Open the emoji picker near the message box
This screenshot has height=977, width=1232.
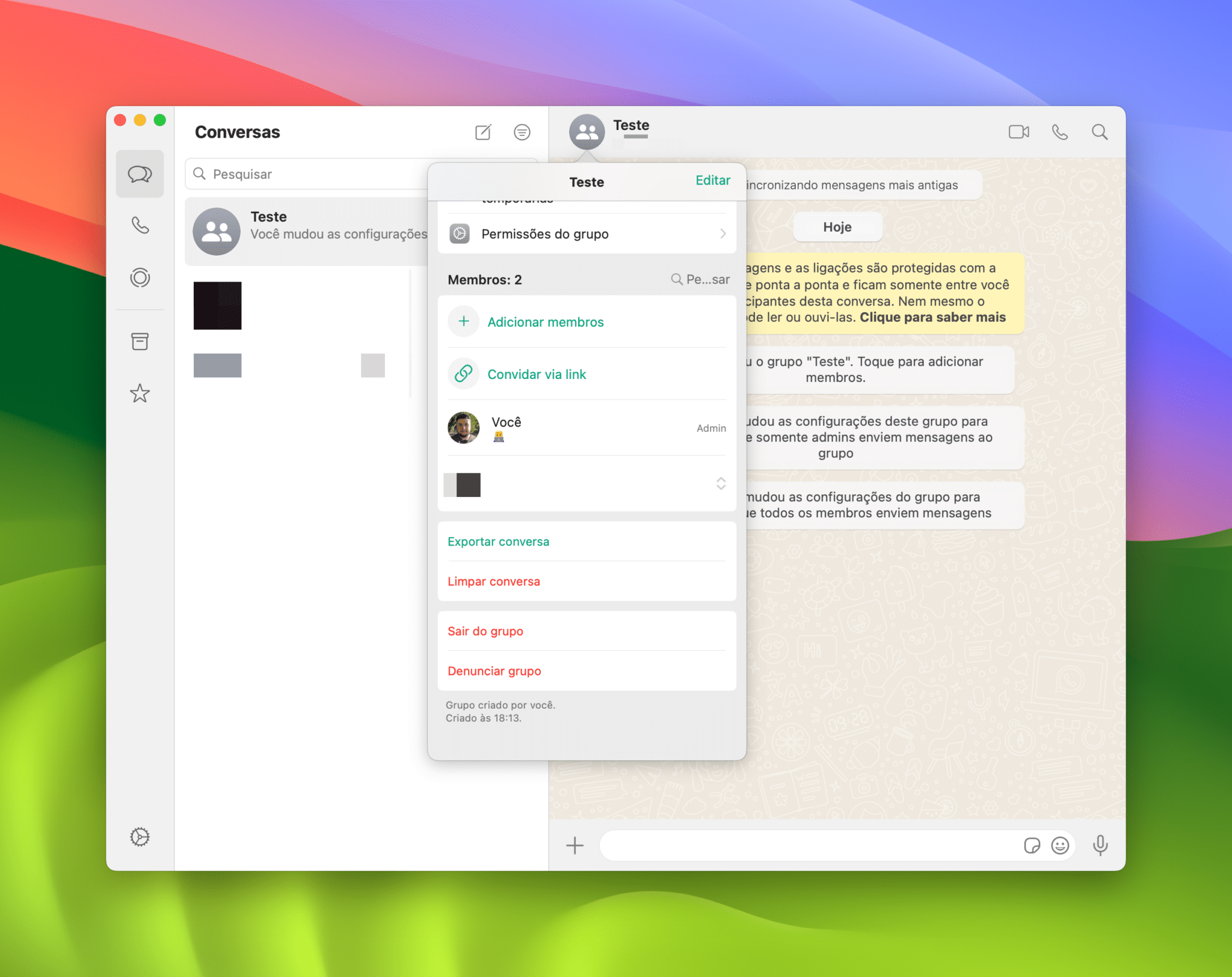(1061, 846)
